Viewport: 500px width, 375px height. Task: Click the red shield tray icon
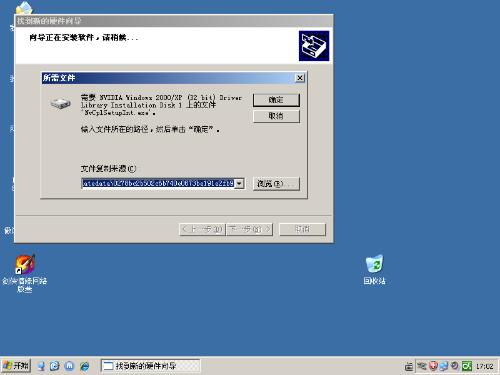(433, 366)
